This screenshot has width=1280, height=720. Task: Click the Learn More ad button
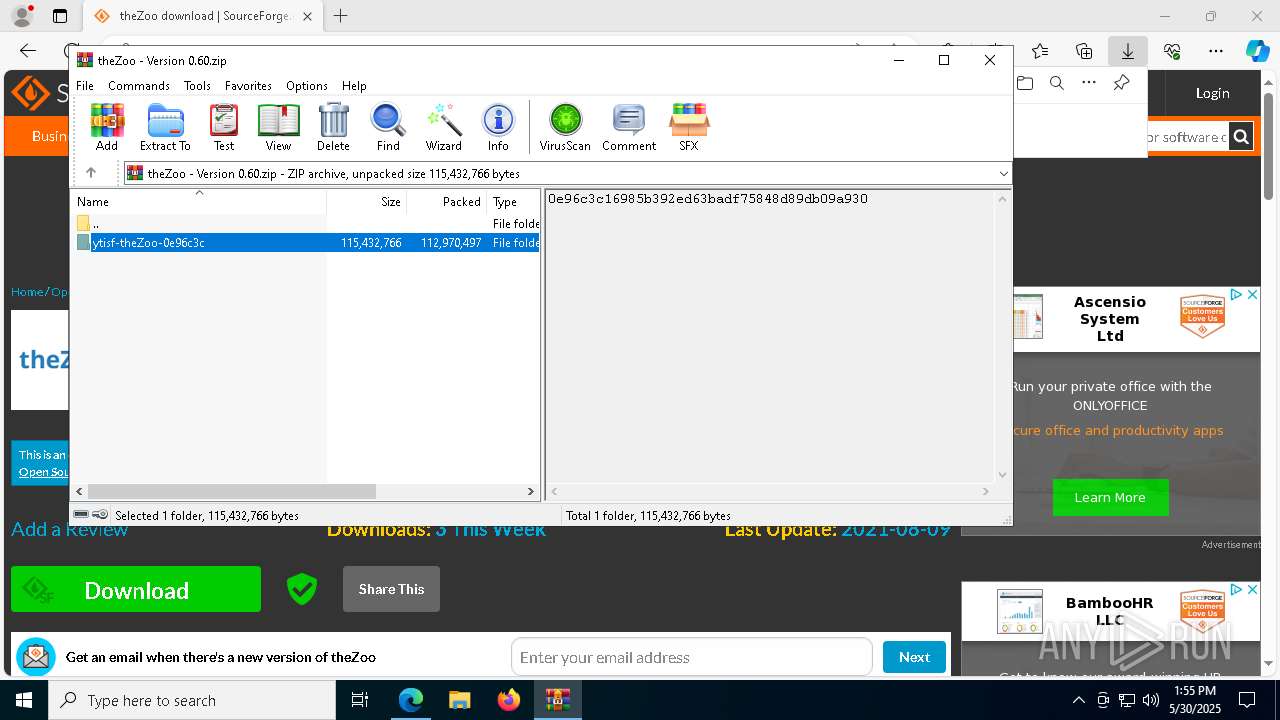pyautogui.click(x=1110, y=497)
